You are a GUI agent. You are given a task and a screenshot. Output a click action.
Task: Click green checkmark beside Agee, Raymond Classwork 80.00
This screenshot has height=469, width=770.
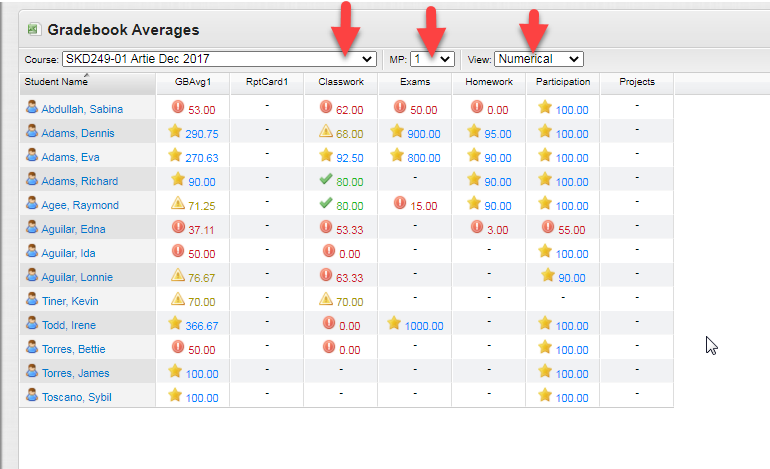326,203
